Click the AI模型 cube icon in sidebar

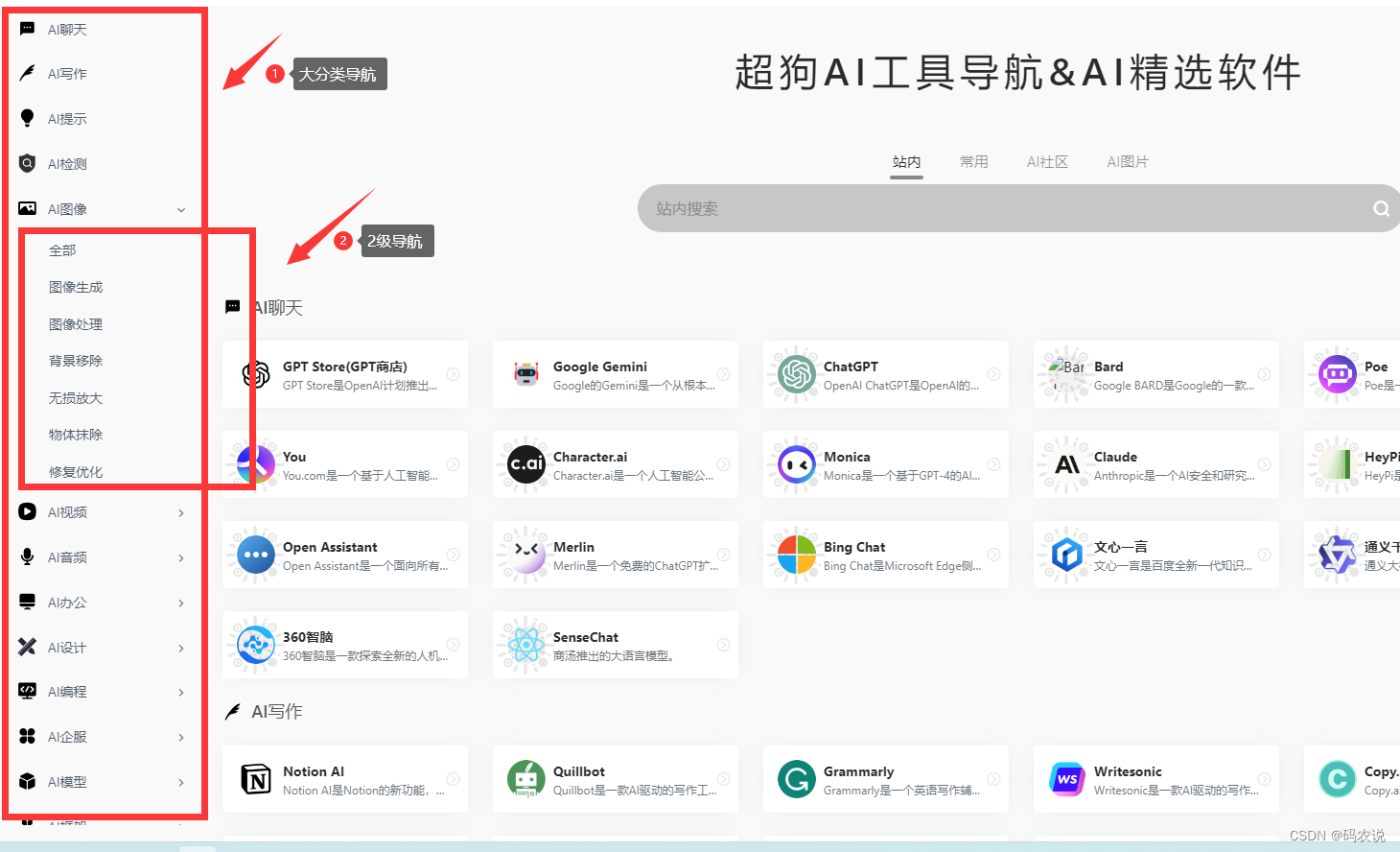coord(28,781)
